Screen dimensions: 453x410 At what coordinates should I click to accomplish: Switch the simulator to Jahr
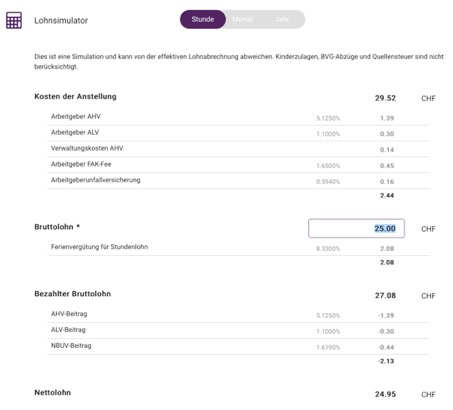coord(282,19)
